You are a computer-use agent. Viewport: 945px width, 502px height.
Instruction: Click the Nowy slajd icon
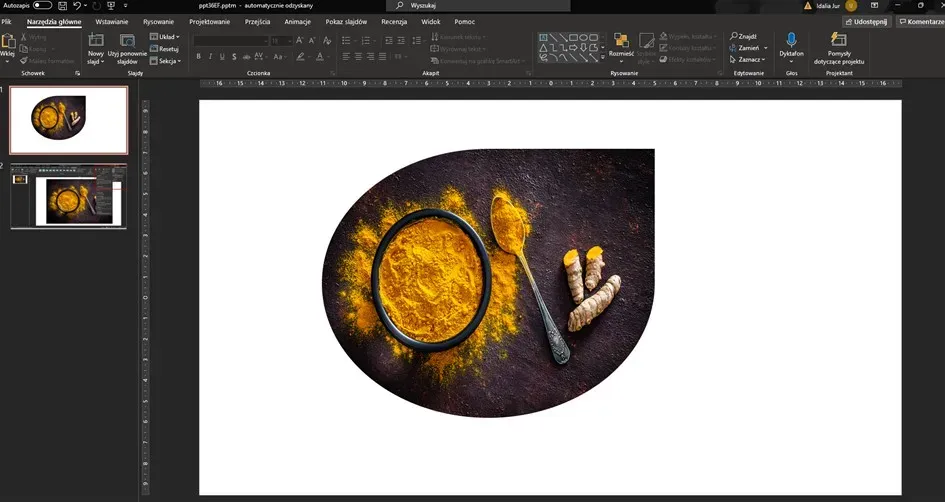tap(96, 40)
